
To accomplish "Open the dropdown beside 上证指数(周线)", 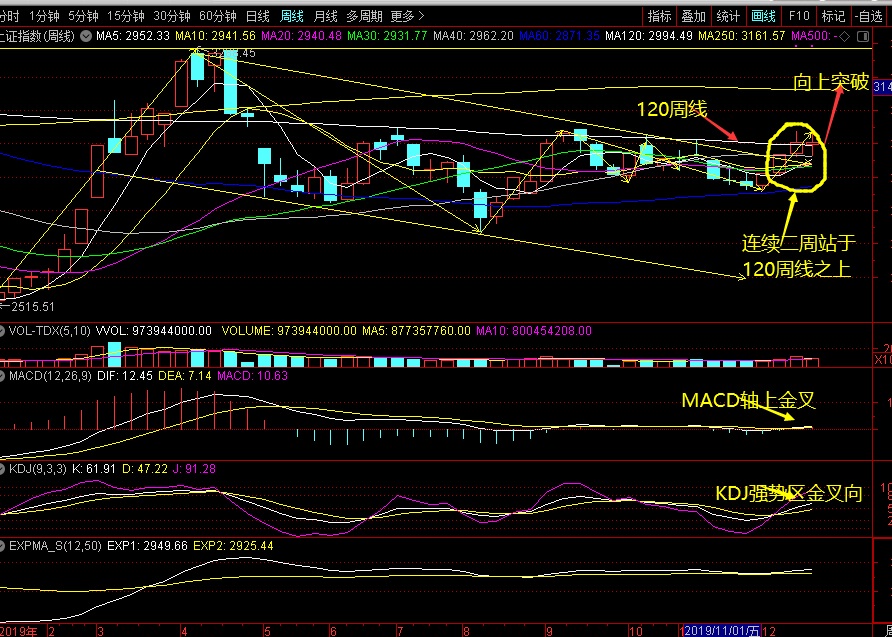I will pos(86,37).
